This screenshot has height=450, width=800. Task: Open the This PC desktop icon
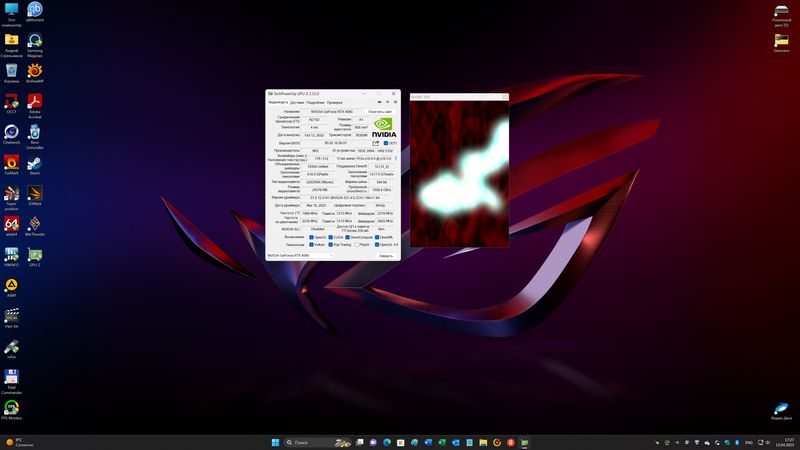coord(11,14)
